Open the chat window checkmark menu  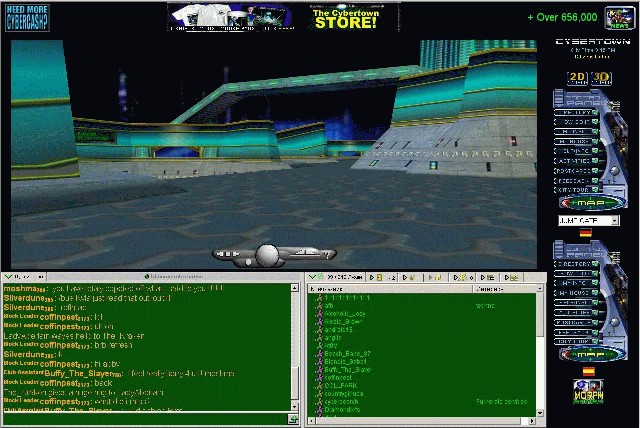[x=8, y=277]
